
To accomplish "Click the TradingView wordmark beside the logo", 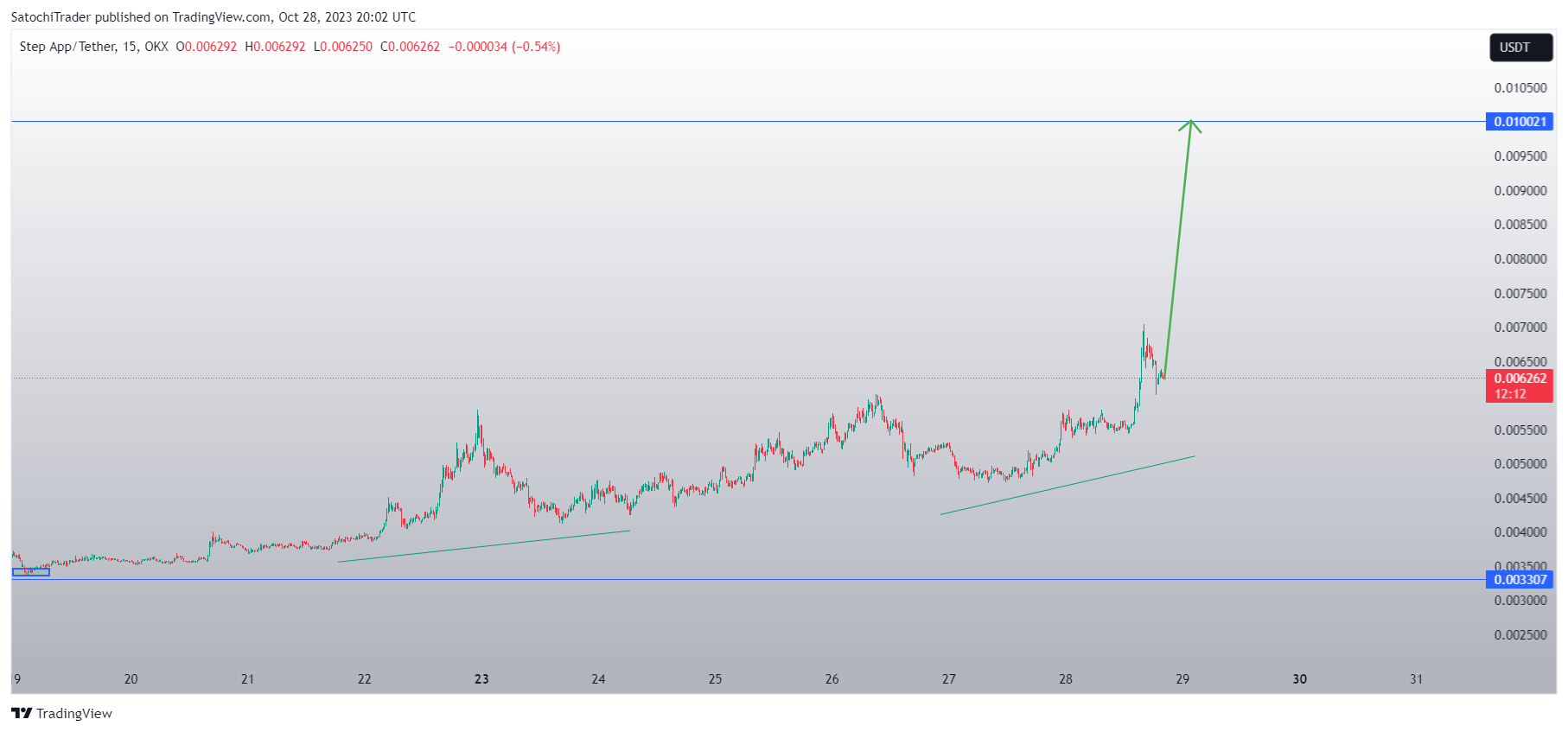I will click(74, 713).
